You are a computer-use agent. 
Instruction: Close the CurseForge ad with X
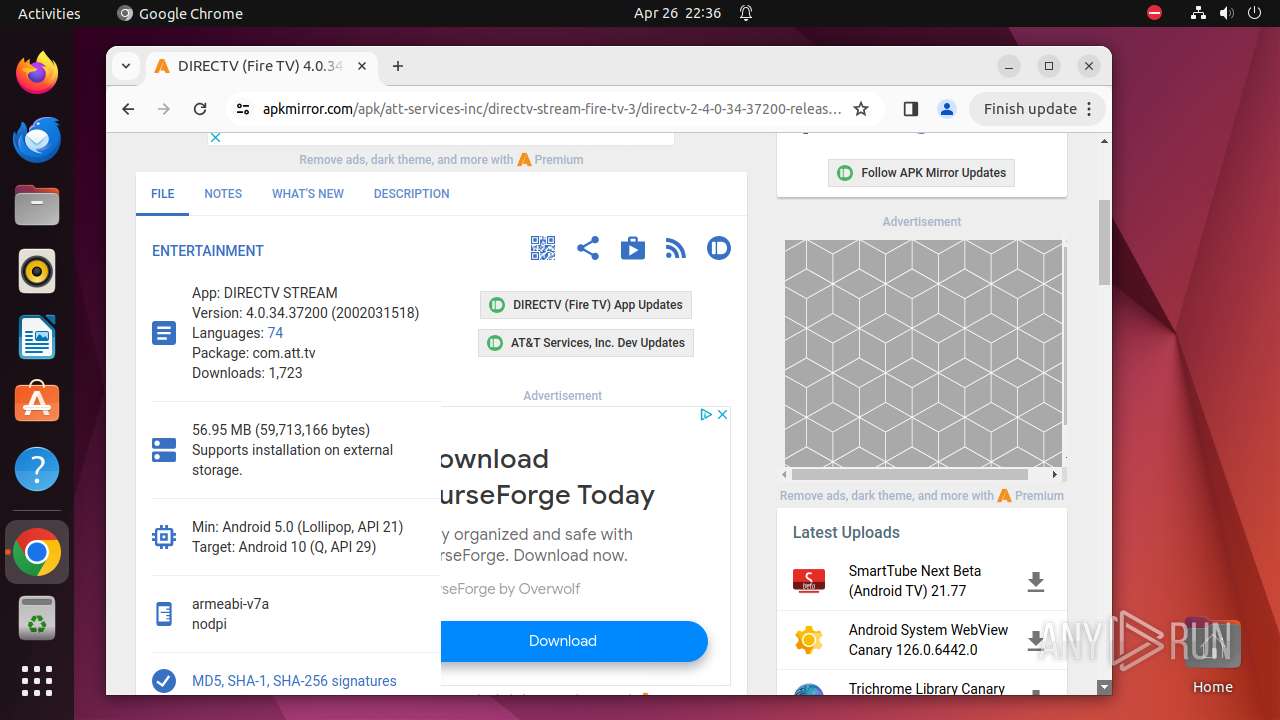tap(722, 414)
